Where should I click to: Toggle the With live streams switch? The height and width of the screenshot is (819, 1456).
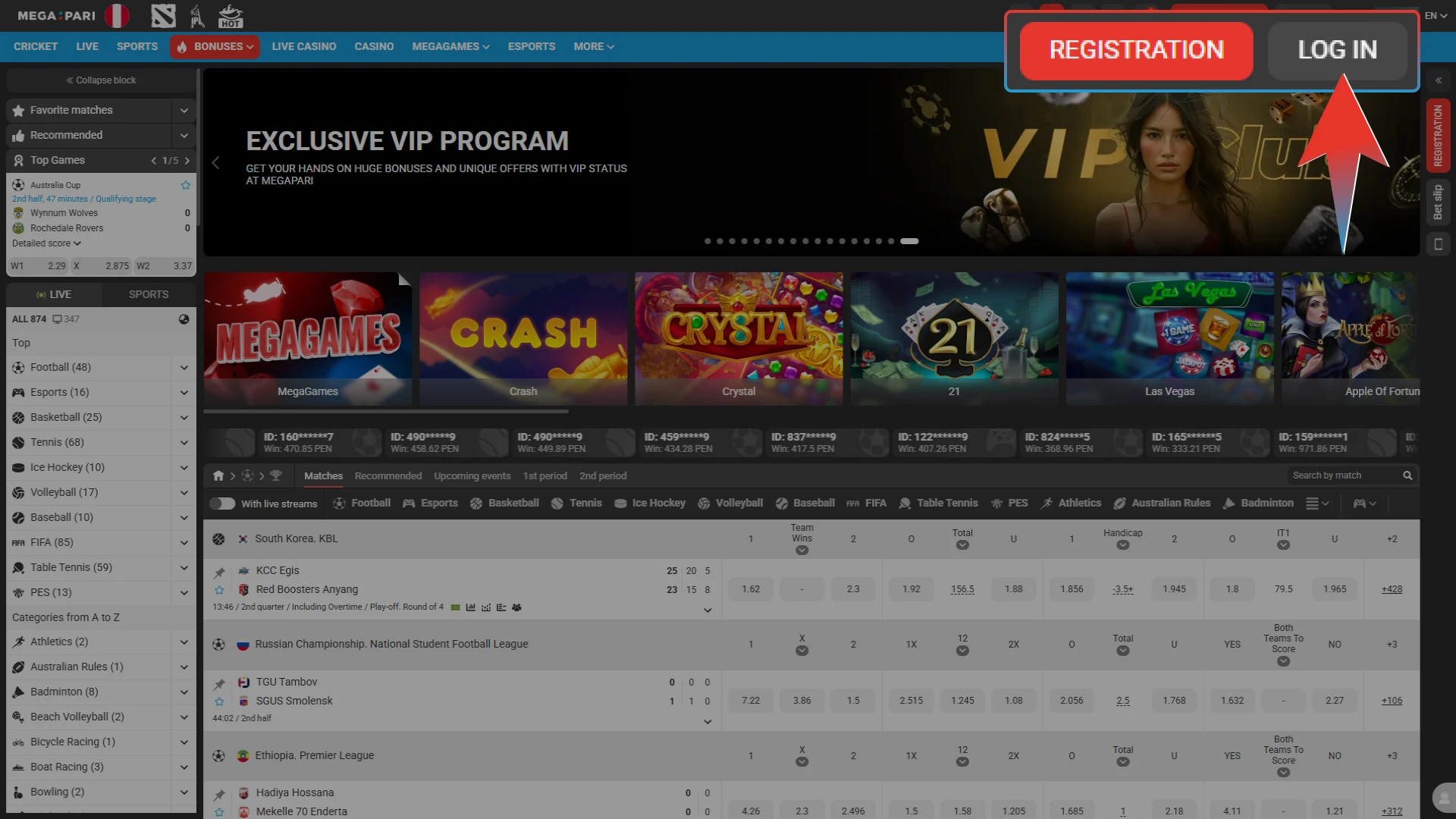coord(222,504)
